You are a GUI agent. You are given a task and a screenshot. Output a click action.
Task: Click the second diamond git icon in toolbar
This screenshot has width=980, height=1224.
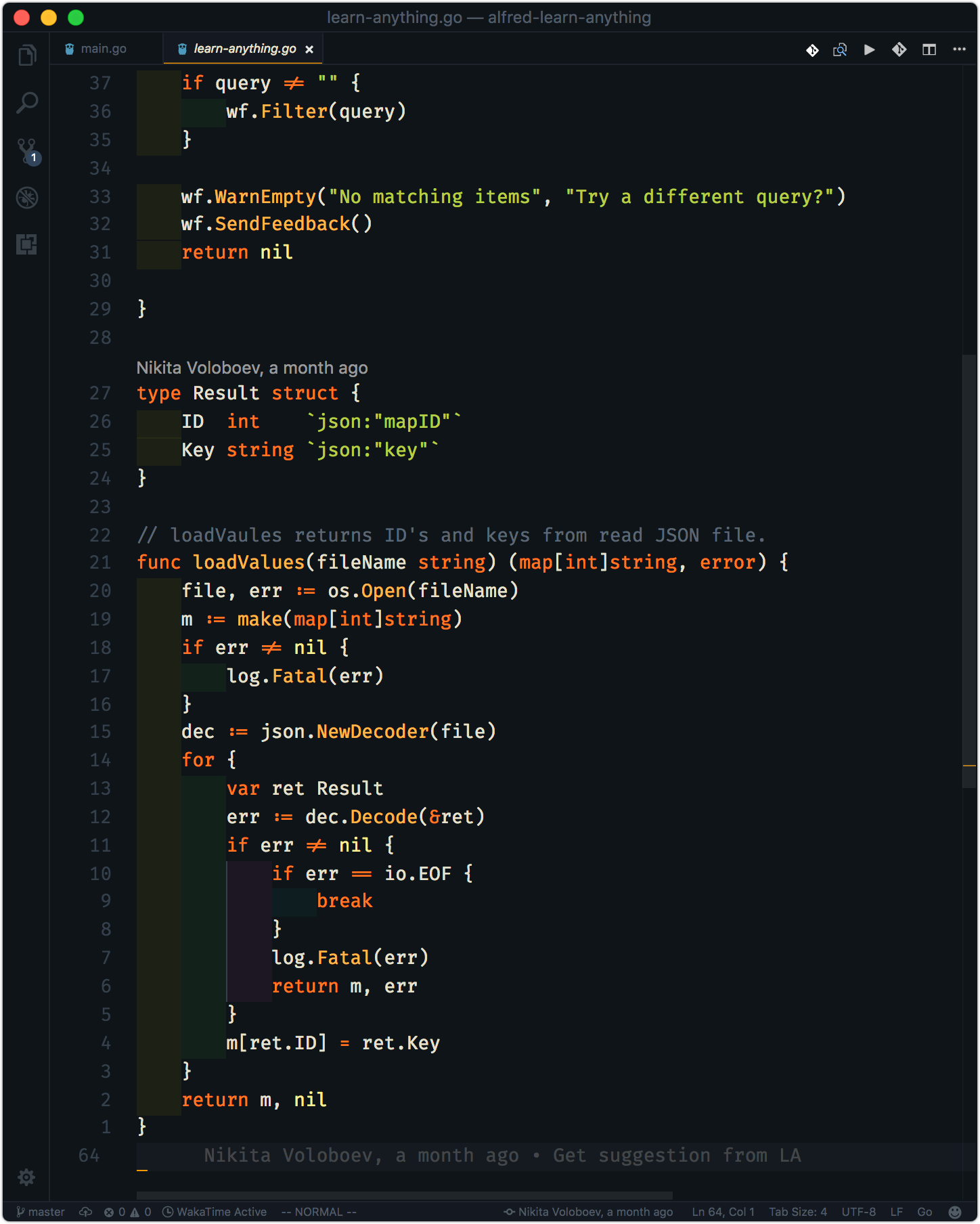899,49
